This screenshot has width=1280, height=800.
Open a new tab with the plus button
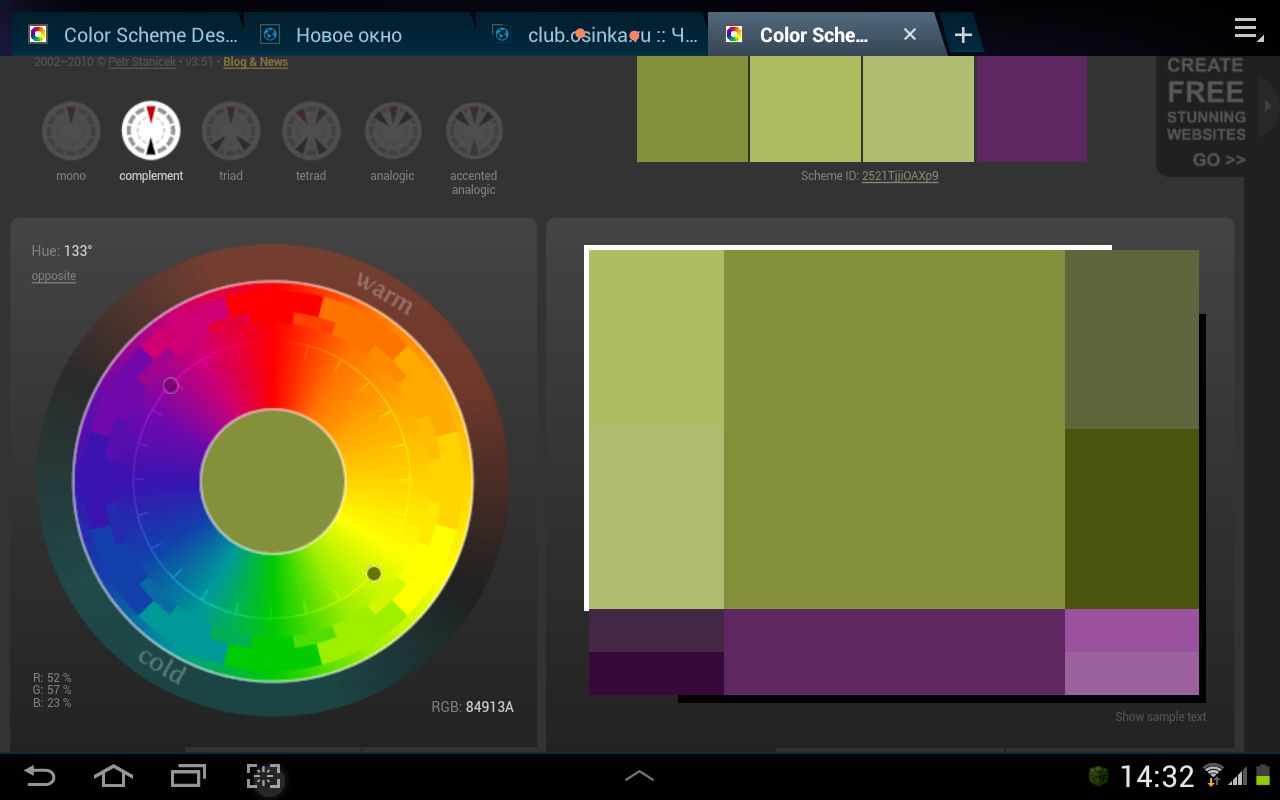coord(963,35)
